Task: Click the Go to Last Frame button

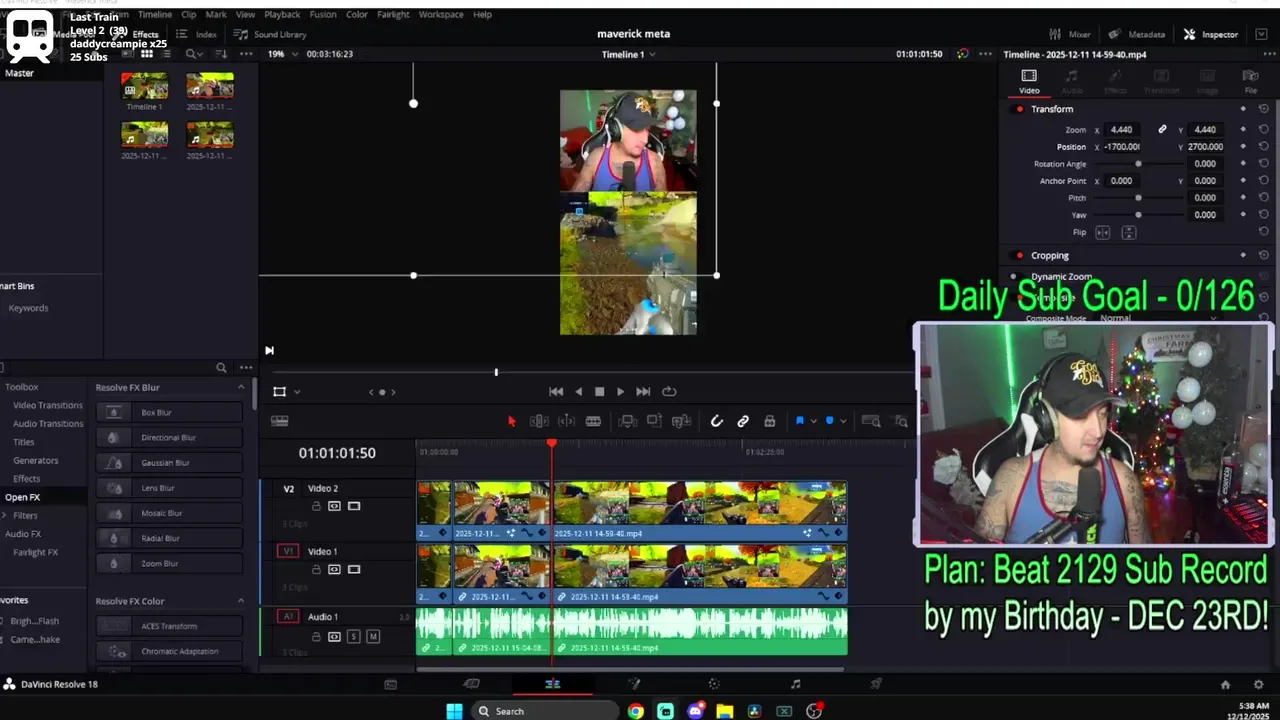Action: tap(643, 392)
